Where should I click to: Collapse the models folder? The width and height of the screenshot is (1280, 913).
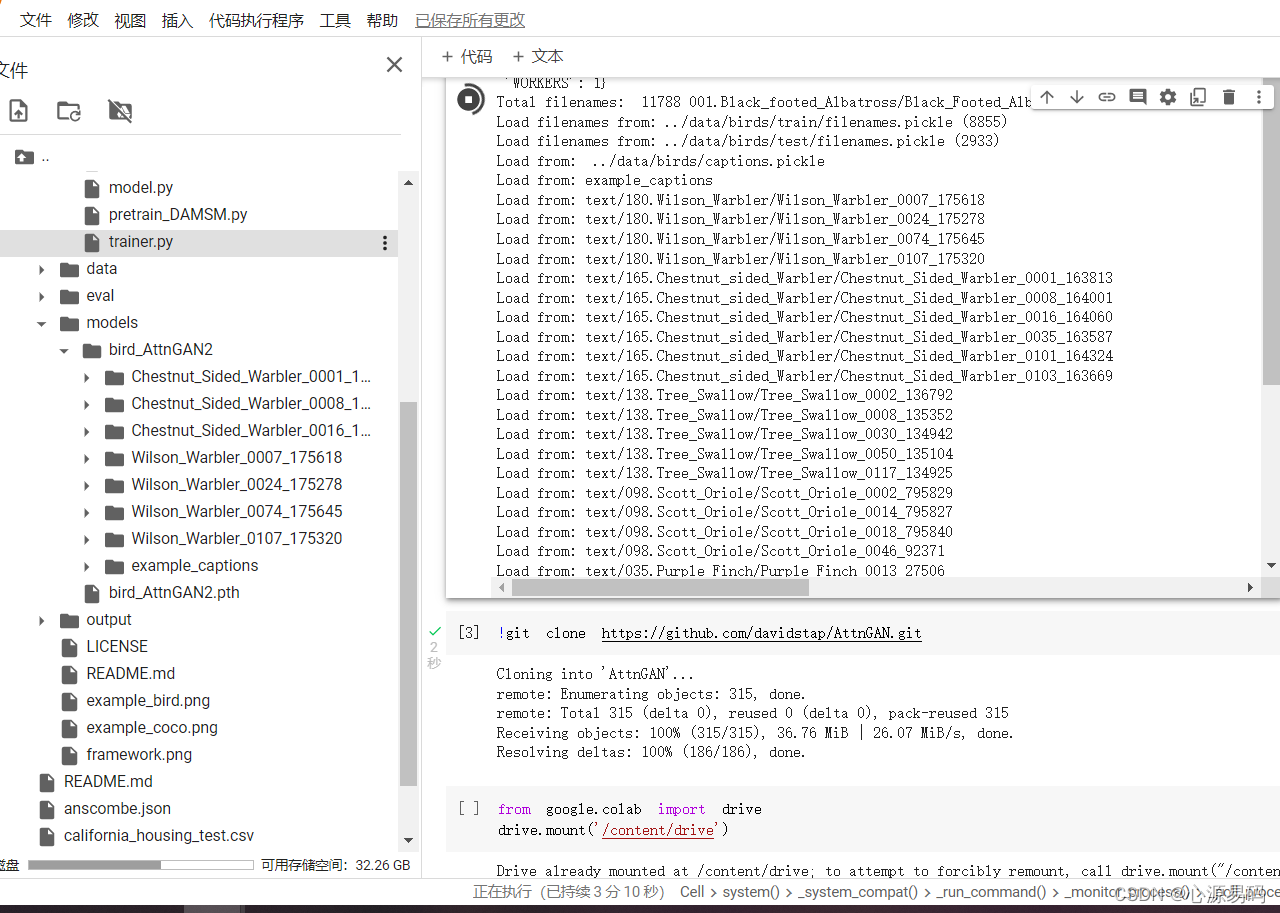[41, 324]
